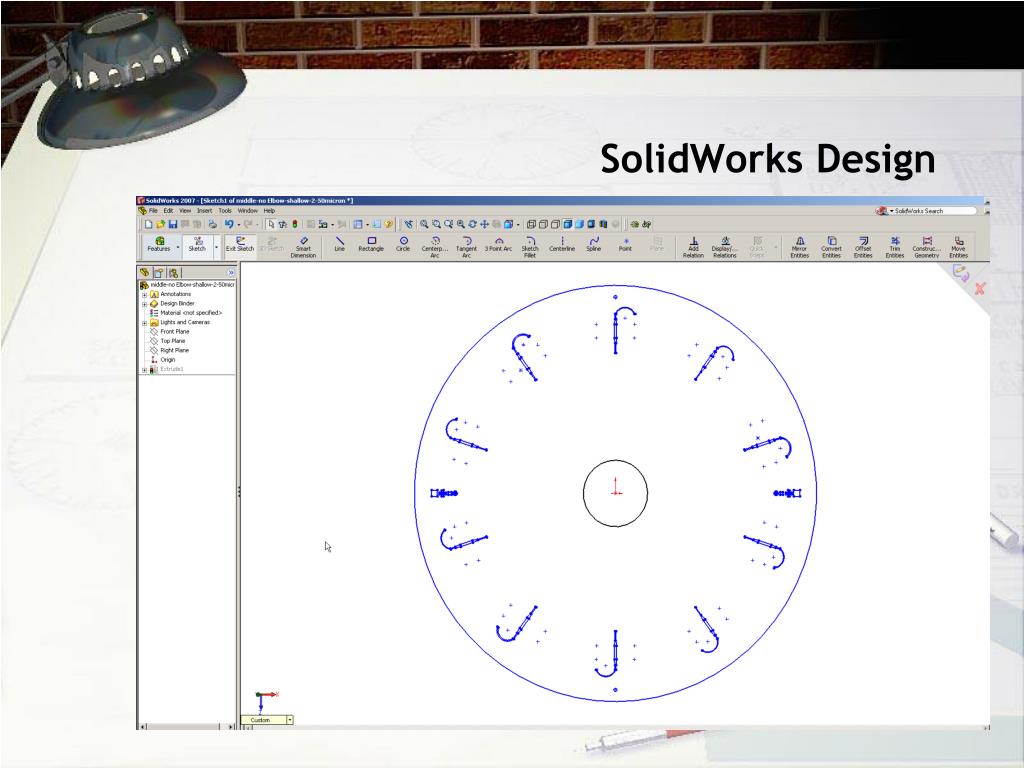Expand the Extrude1 feature node
Image resolution: width=1024 pixels, height=768 pixels.
[x=144, y=370]
